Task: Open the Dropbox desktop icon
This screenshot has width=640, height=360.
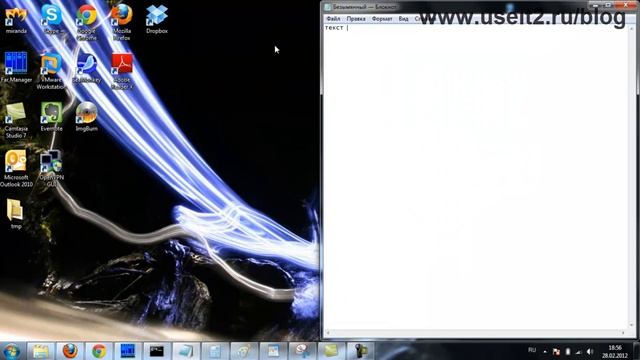Action: click(157, 20)
